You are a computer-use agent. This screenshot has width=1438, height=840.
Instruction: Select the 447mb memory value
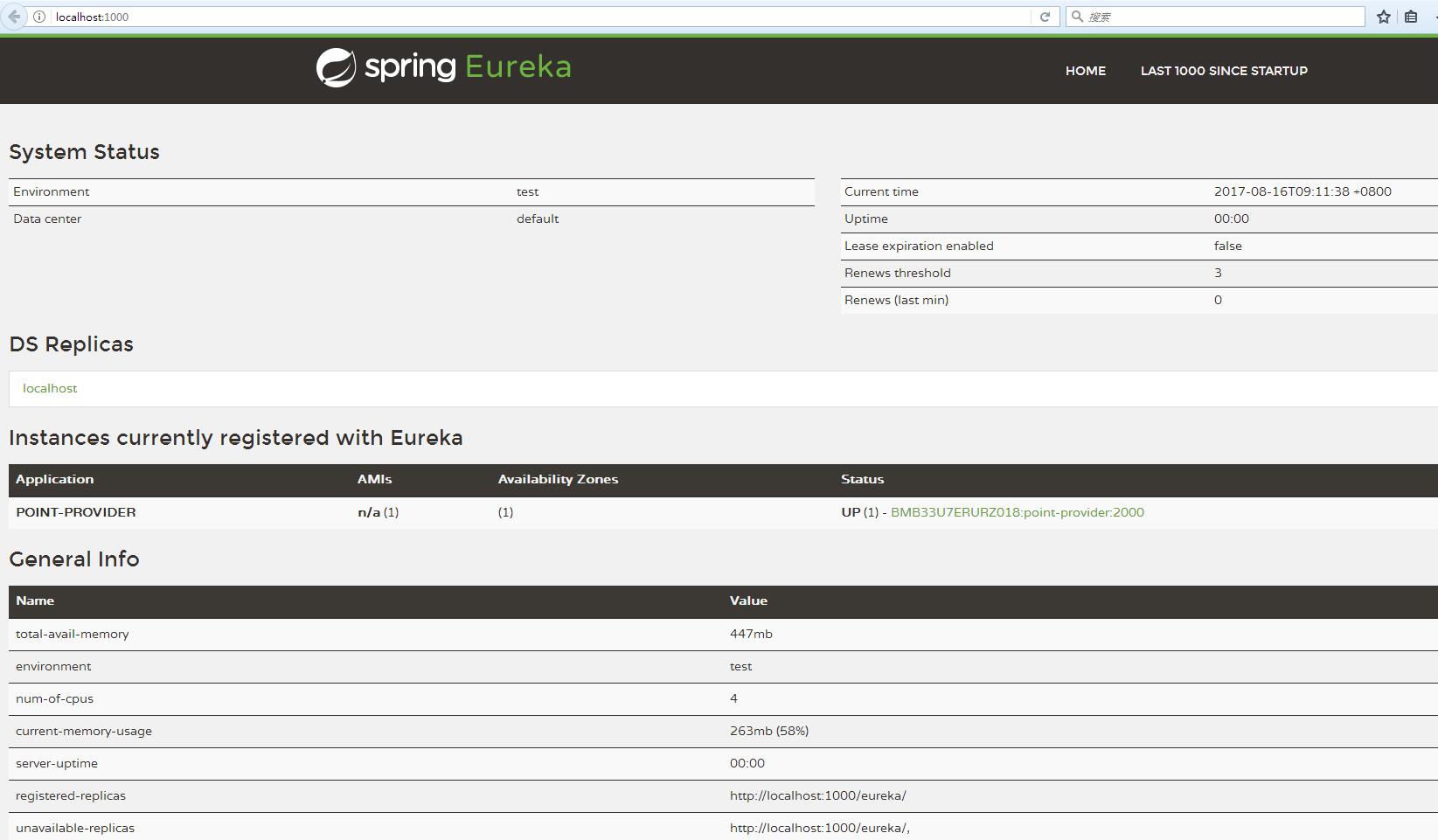pos(751,634)
